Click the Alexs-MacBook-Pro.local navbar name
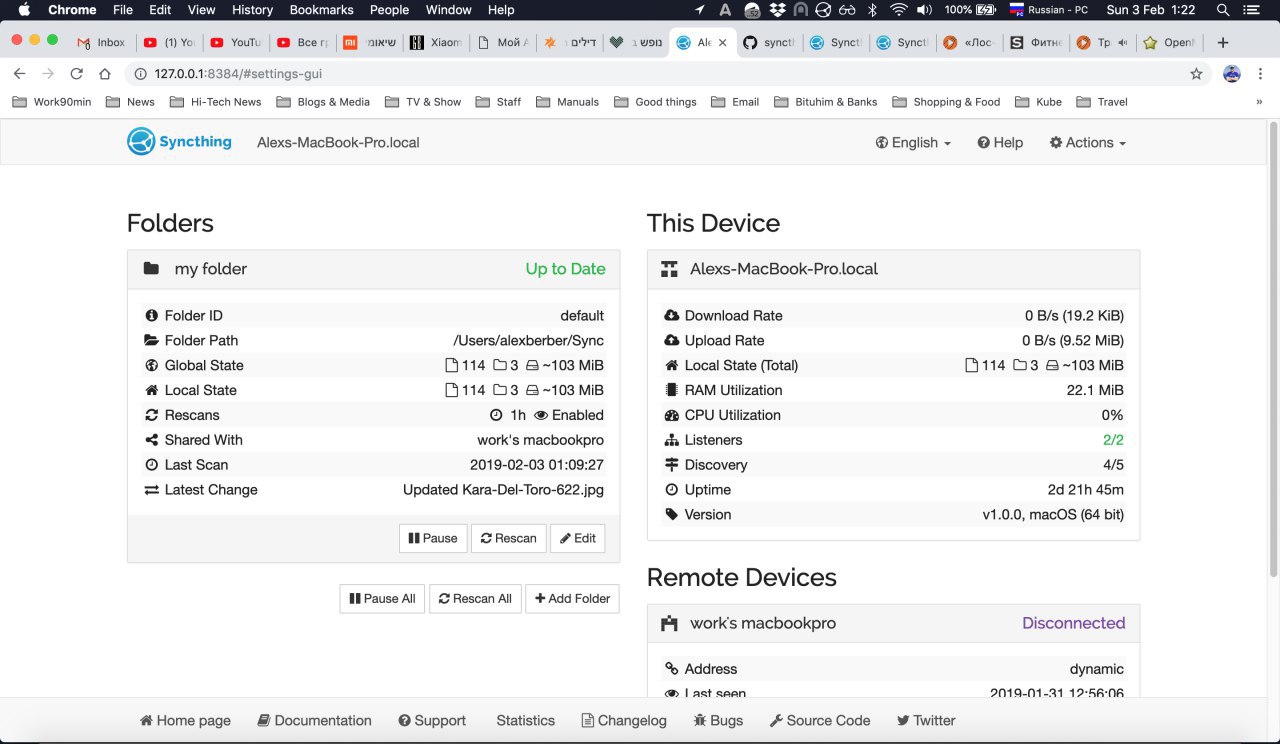 (338, 143)
